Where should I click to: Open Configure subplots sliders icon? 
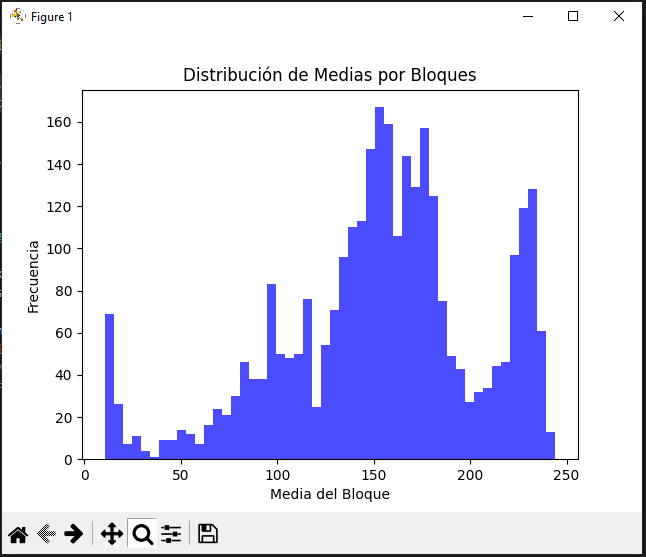pos(171,534)
